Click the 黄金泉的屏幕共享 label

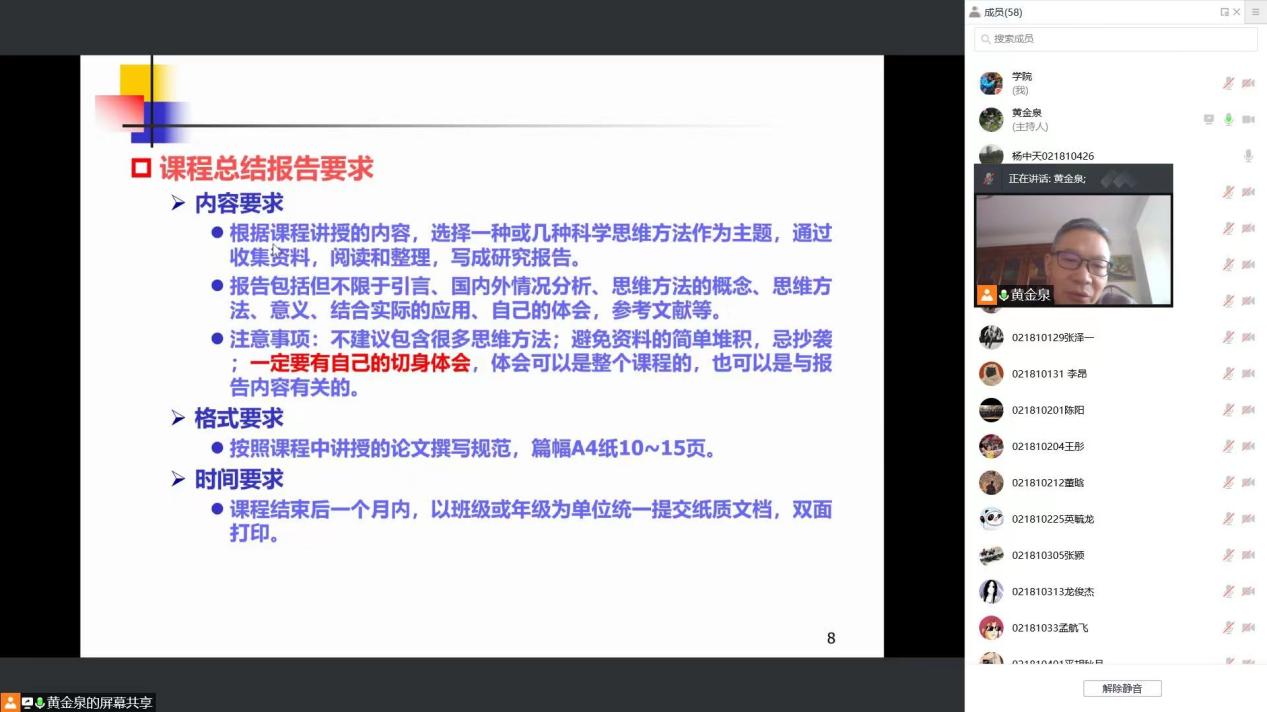coord(100,703)
